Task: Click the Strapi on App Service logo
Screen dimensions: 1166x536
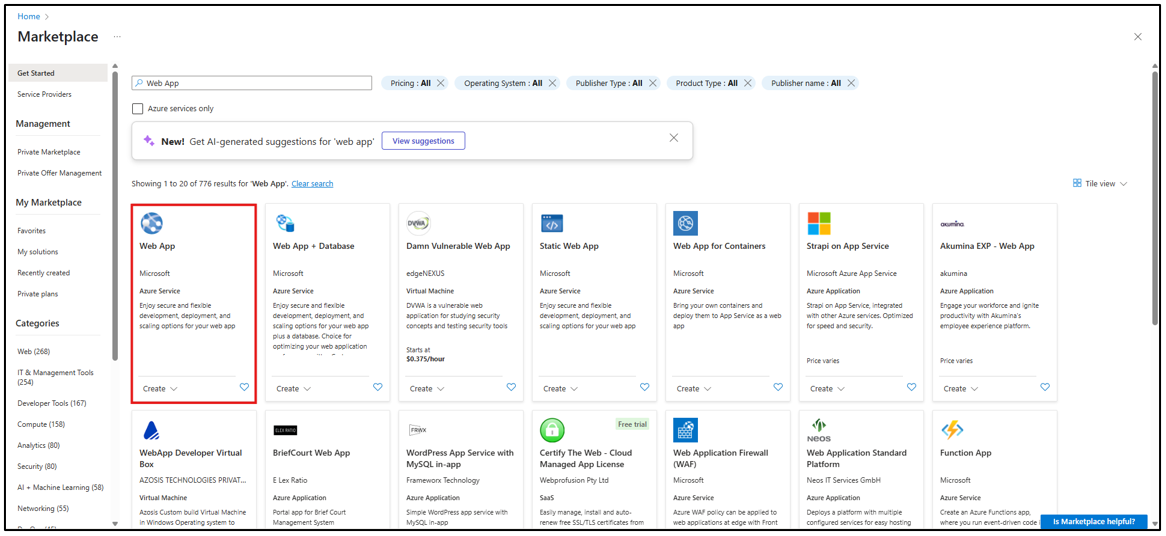Action: pyautogui.click(x=819, y=223)
